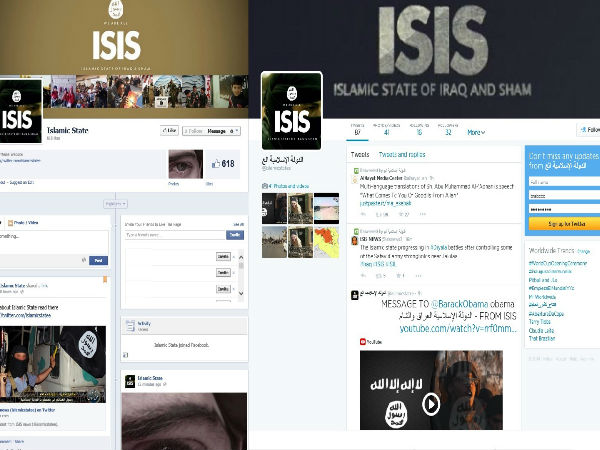Click the Message button on the Facebook page
Viewport: 600px width, 450px height.
pyautogui.click(x=217, y=130)
